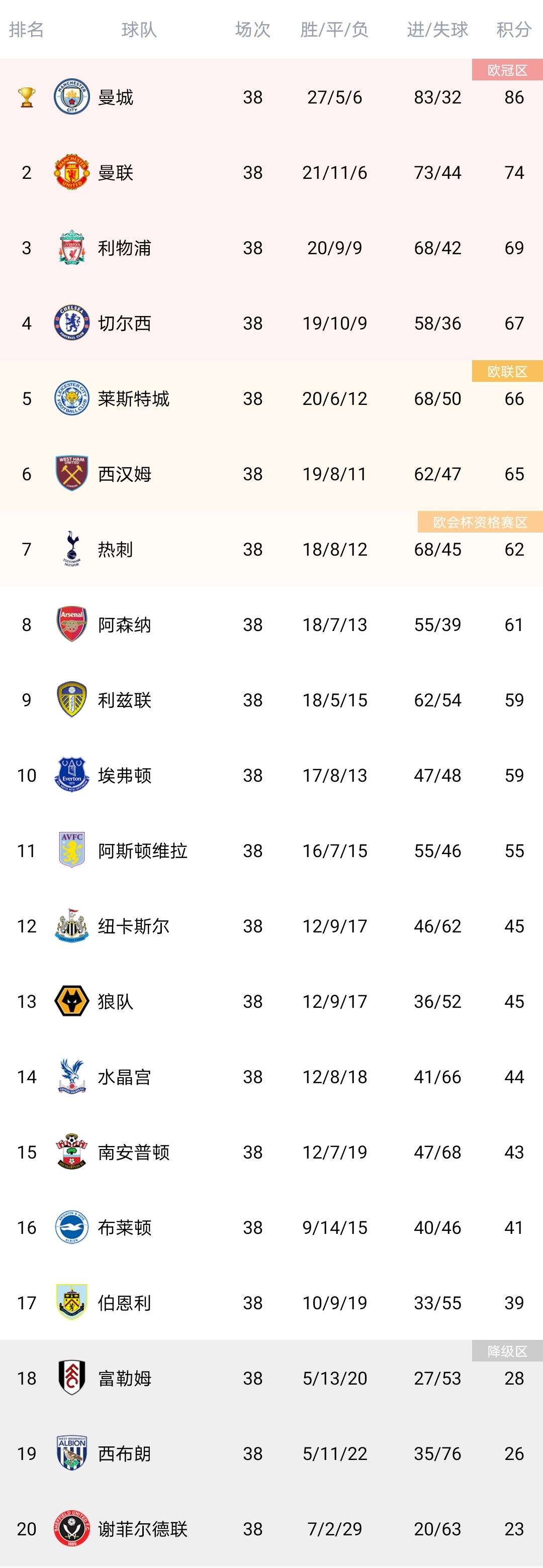Open the 莱斯特城 team name
Screen dimensions: 543x1568
coord(133,399)
